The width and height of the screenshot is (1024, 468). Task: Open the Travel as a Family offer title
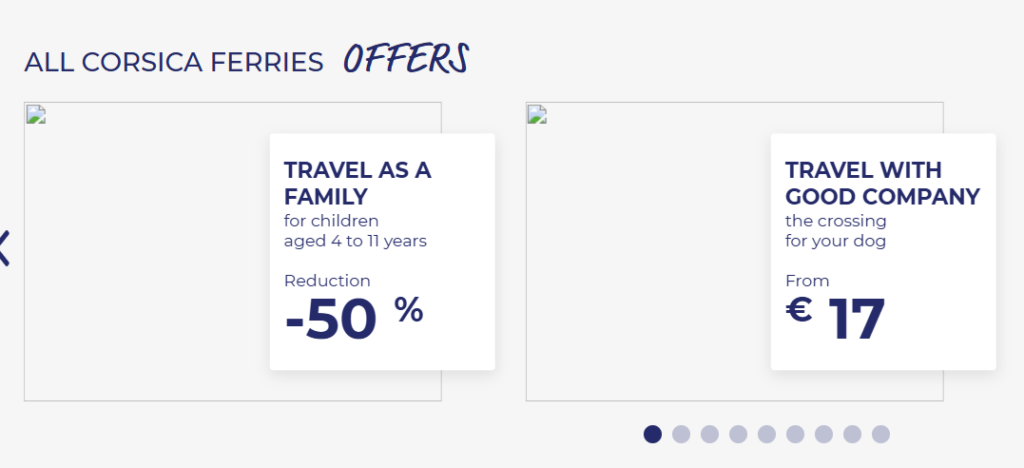point(357,183)
